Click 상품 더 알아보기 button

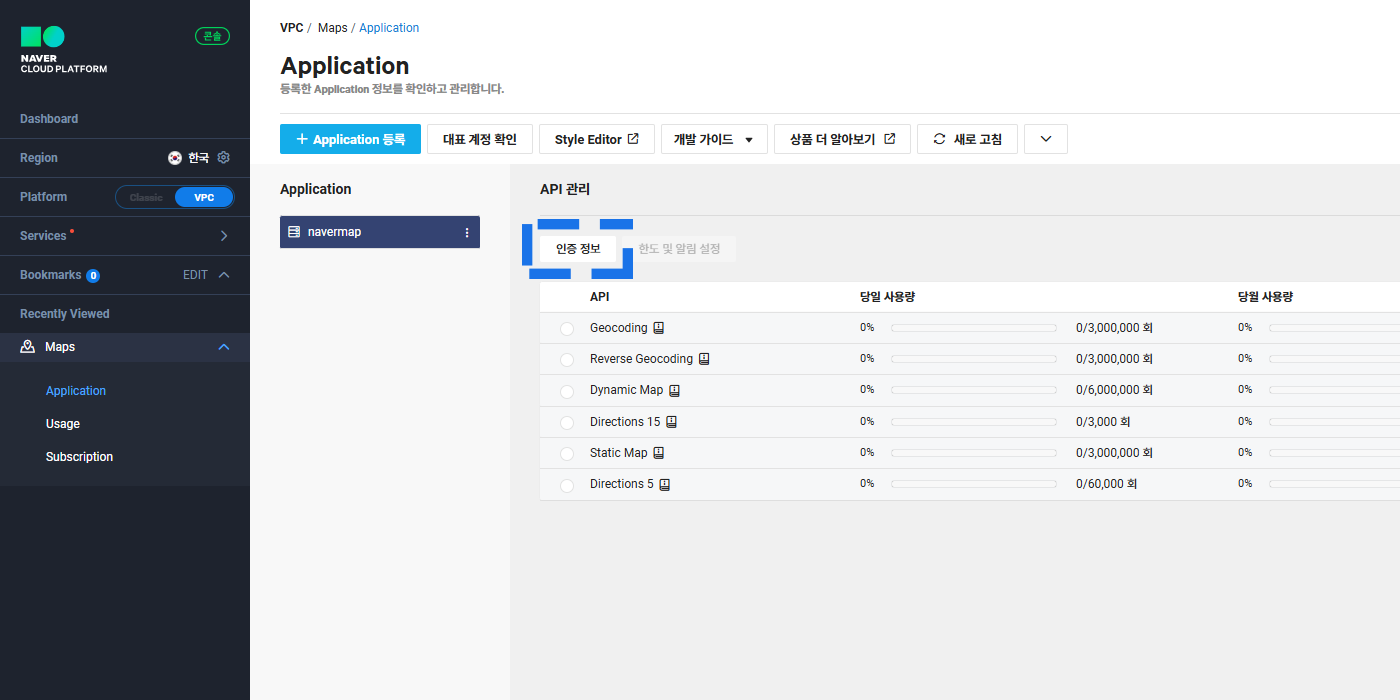point(842,139)
